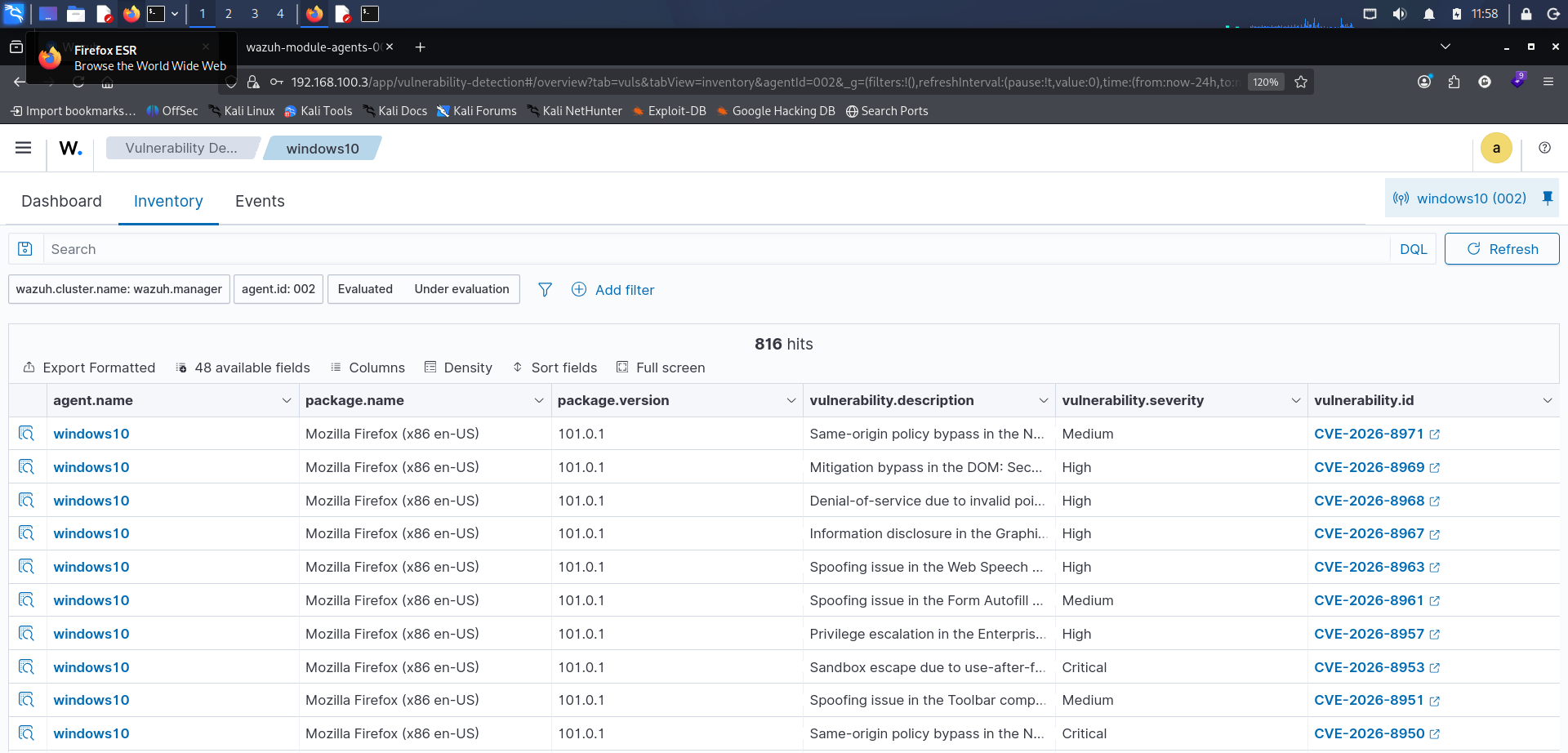The image size is (1568, 753).
Task: Open package.name column options chevron
Action: click(538, 400)
